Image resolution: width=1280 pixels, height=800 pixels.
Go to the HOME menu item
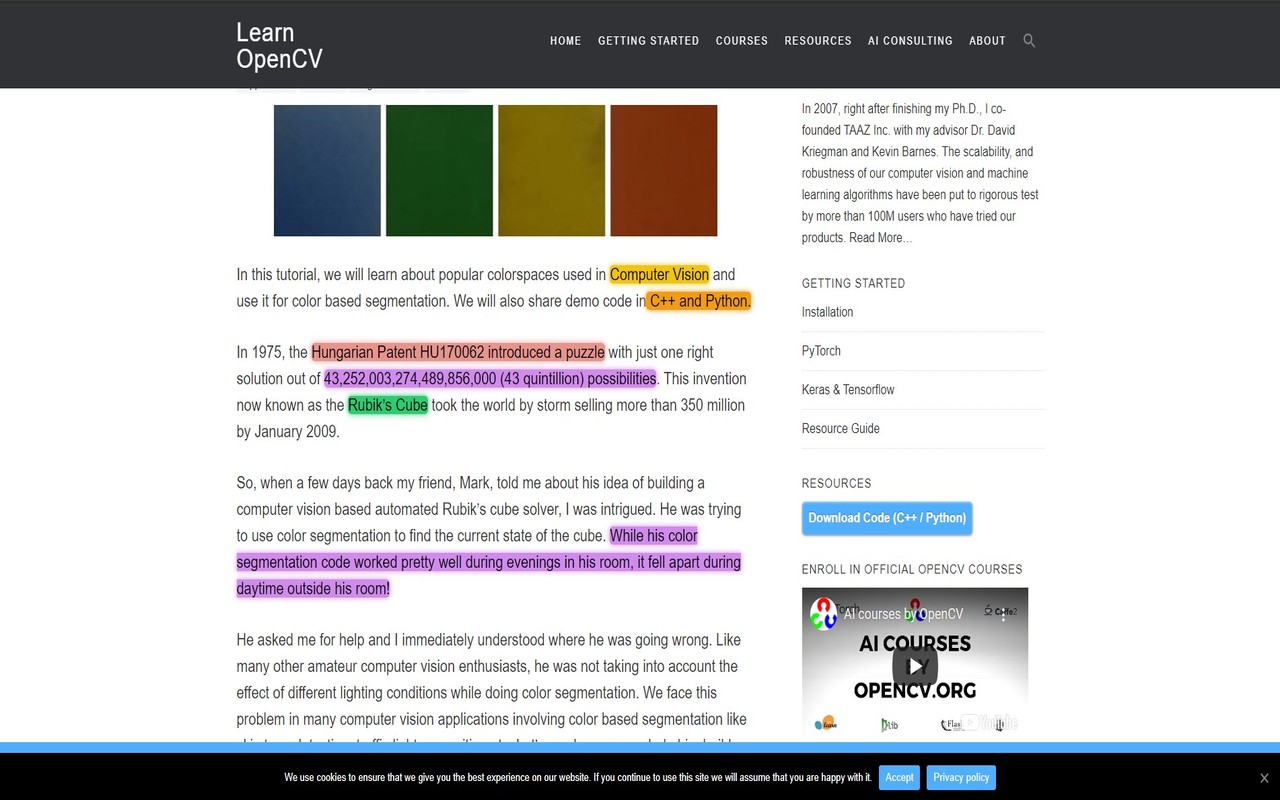click(566, 41)
